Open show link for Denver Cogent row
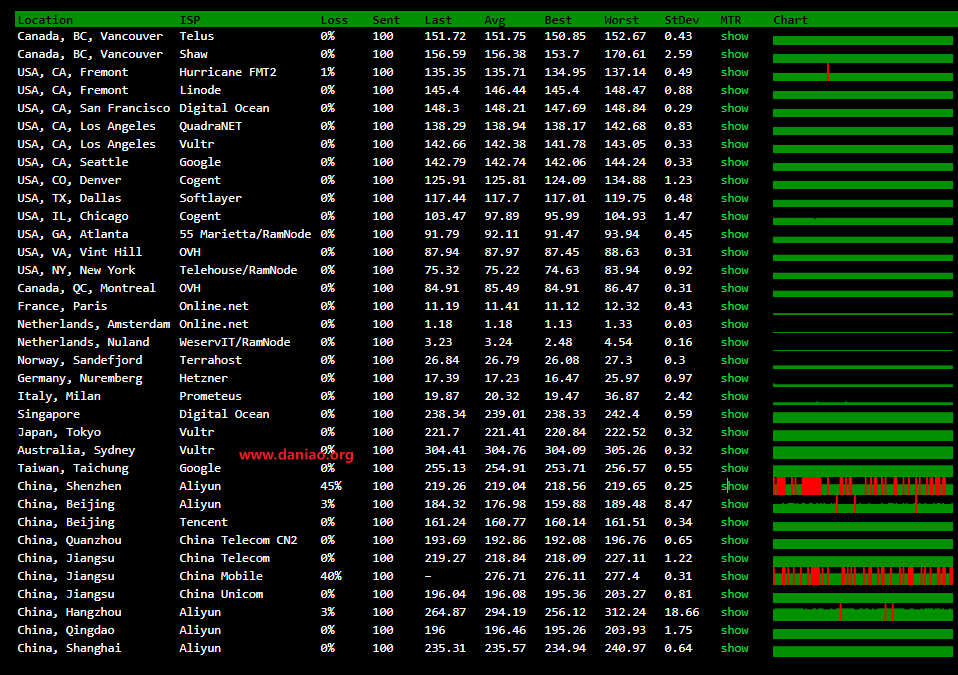The width and height of the screenshot is (958, 675). click(x=734, y=180)
